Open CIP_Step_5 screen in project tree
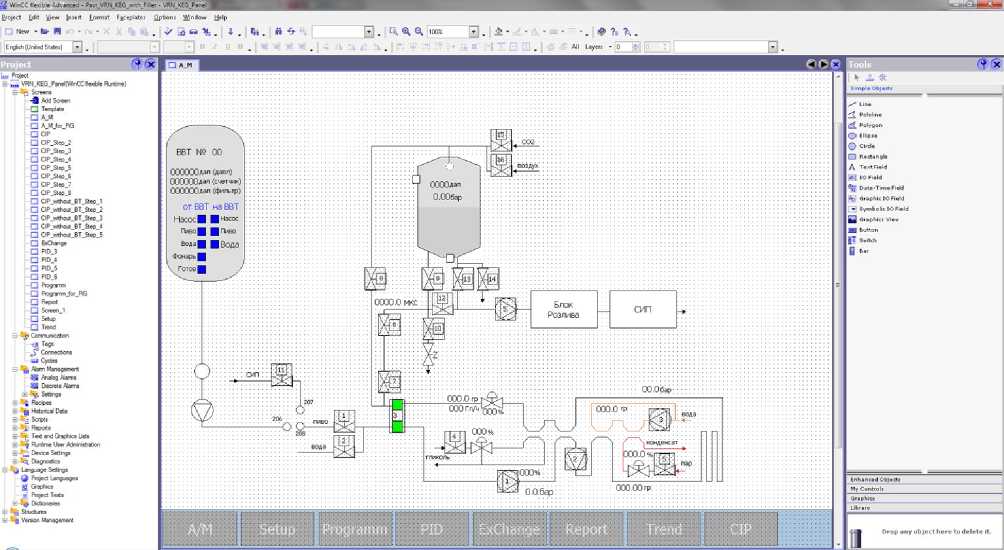Screen dimensions: 1004x550 tap(55, 168)
